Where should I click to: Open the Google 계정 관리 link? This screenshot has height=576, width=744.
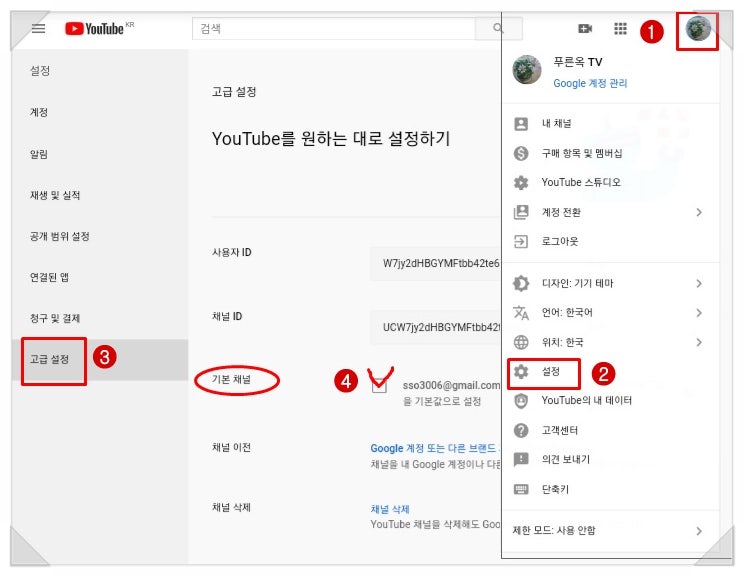point(590,84)
